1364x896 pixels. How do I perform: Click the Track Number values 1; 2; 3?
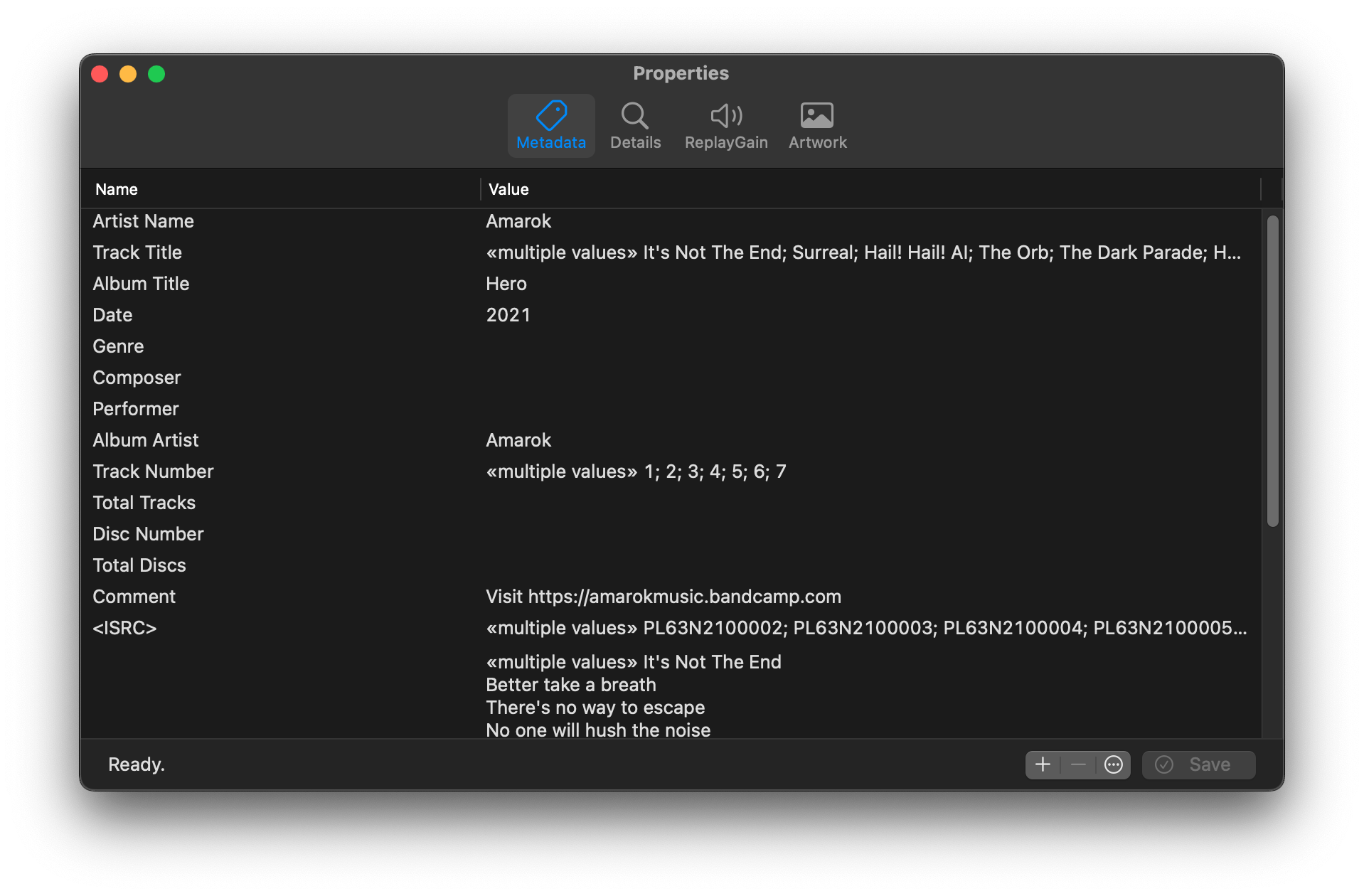[x=636, y=471]
